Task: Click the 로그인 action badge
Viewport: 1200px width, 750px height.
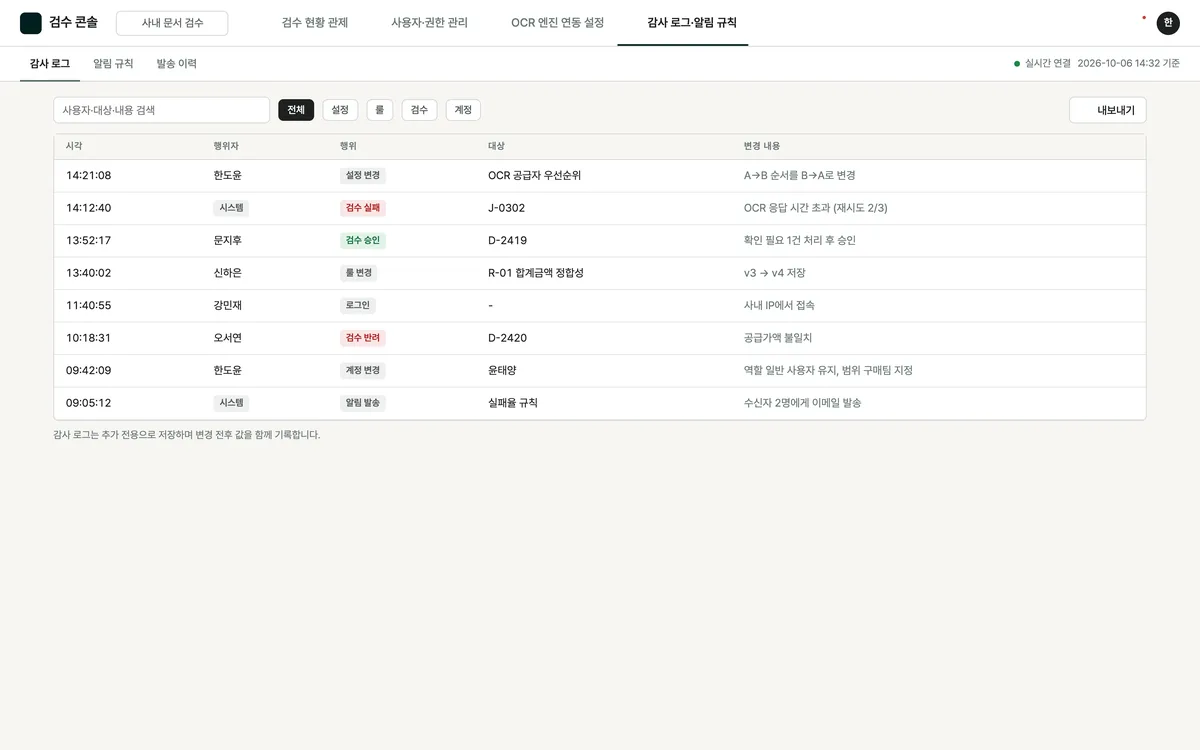Action: pyautogui.click(x=358, y=305)
